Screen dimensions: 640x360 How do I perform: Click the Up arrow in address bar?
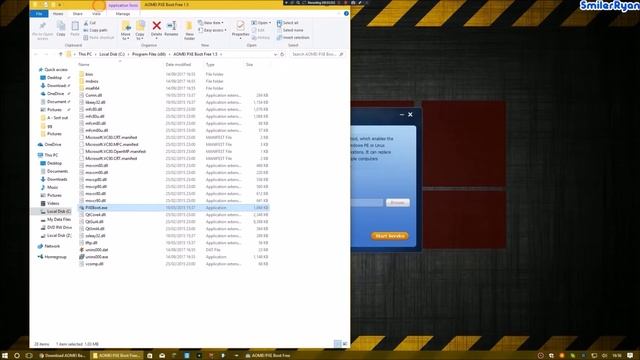point(60,54)
